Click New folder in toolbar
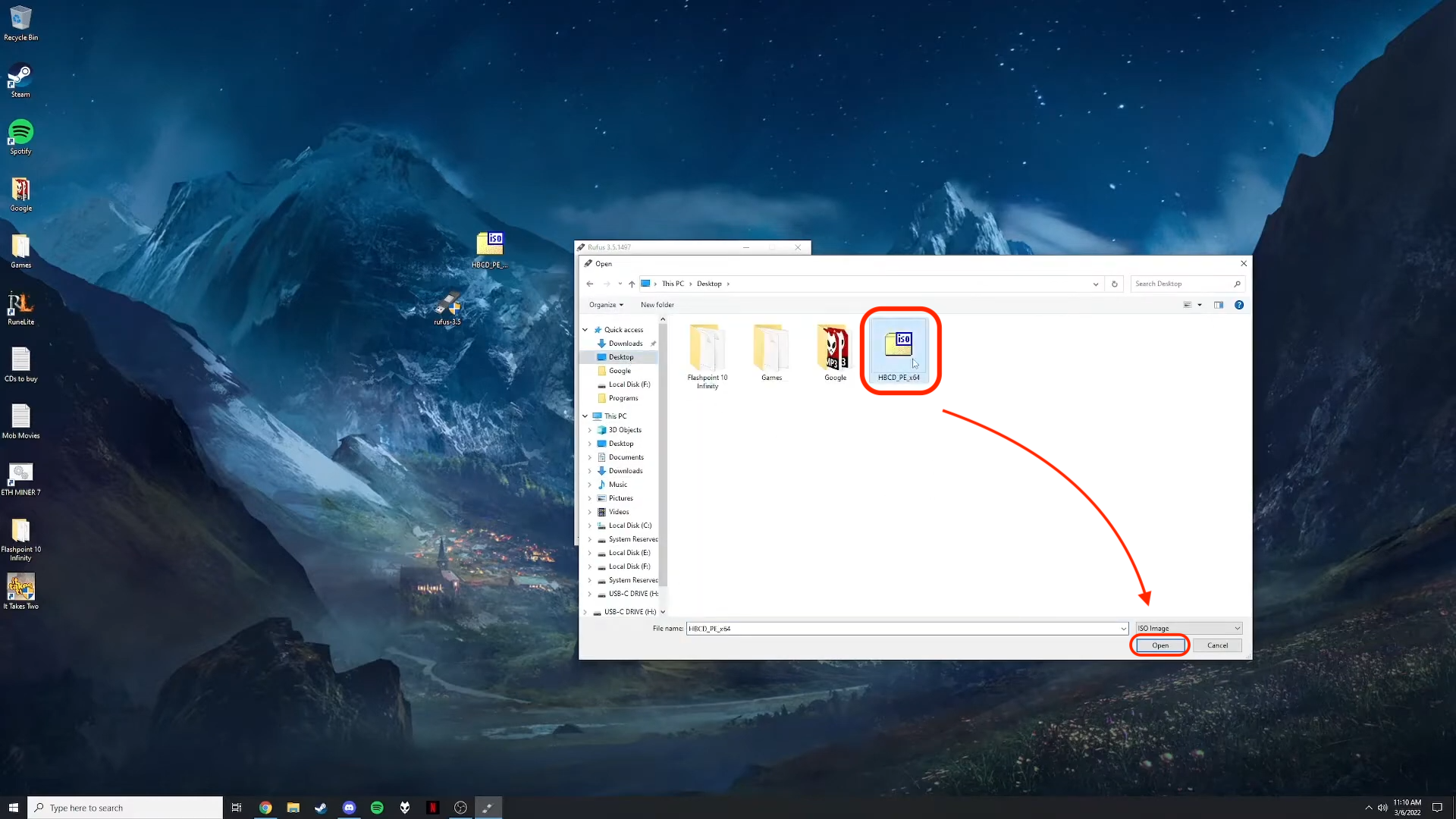The height and width of the screenshot is (819, 1456). click(657, 305)
